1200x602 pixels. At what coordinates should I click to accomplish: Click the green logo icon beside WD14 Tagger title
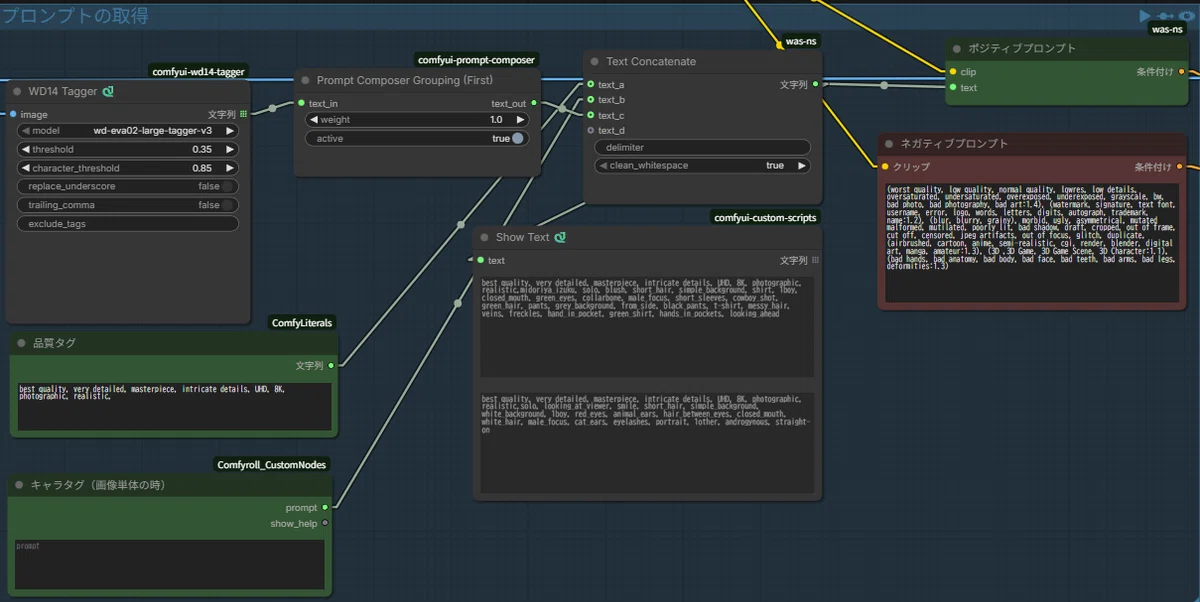coord(108,92)
